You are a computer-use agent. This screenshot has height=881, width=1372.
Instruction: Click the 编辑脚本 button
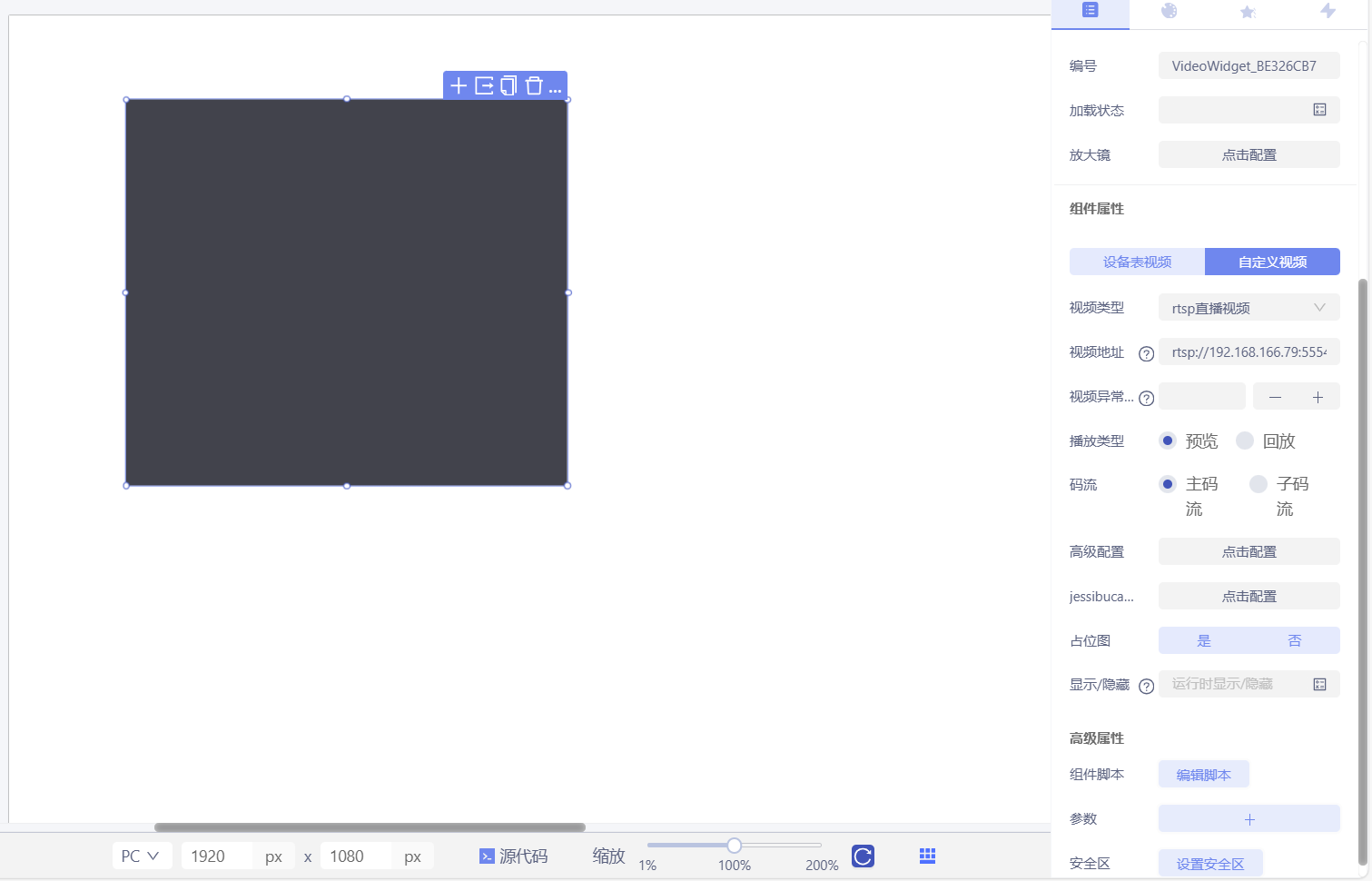[x=1203, y=775]
